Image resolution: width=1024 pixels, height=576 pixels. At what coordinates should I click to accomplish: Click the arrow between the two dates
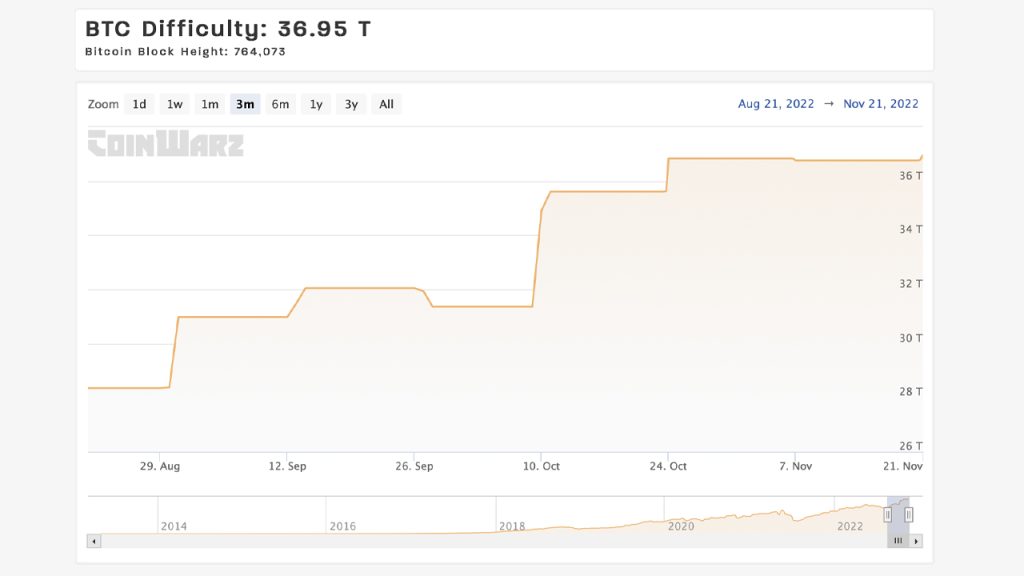[x=830, y=103]
